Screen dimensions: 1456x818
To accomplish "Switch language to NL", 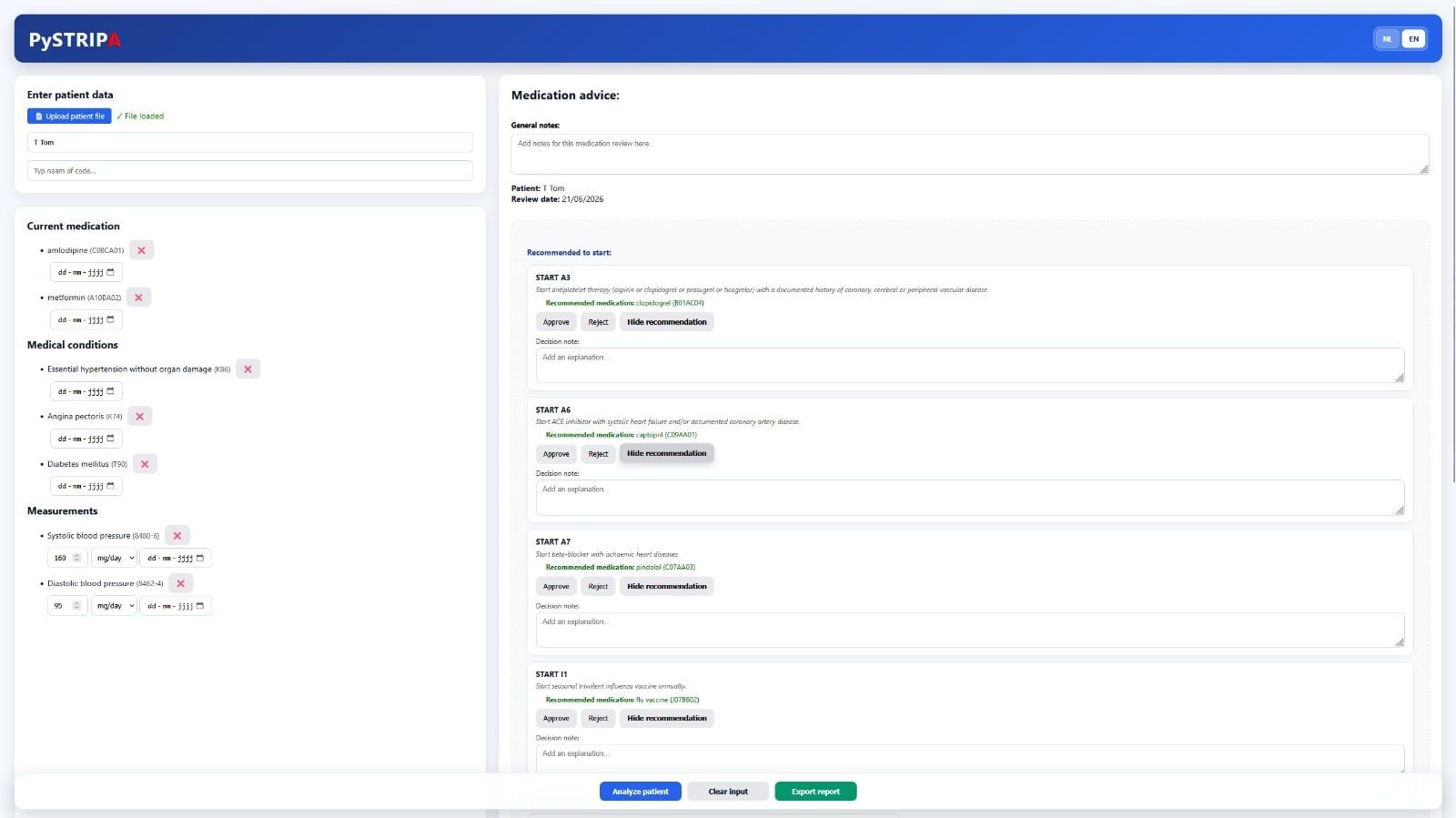I will [1388, 39].
